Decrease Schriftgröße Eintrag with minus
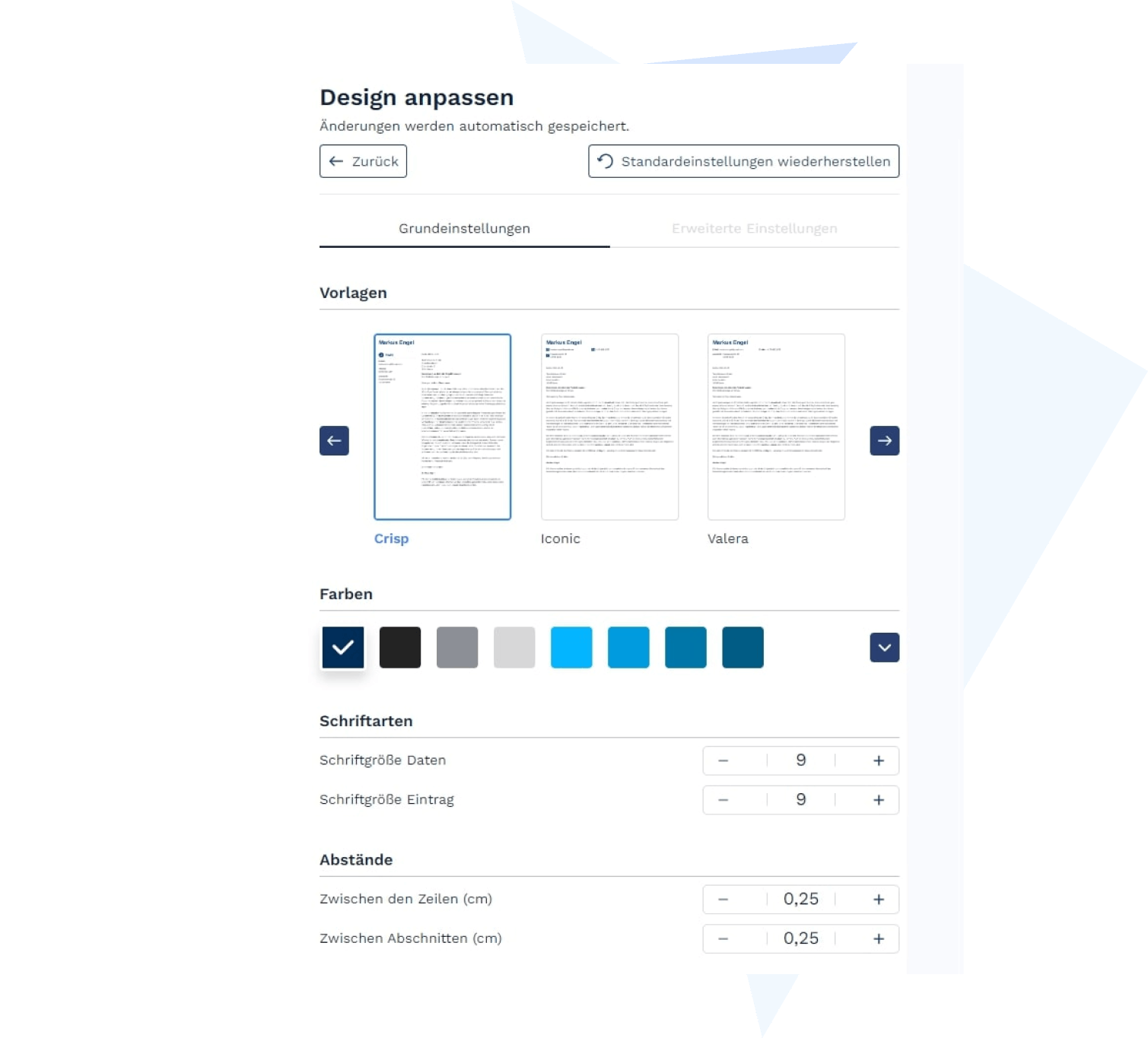1148x1038 pixels. click(x=723, y=800)
